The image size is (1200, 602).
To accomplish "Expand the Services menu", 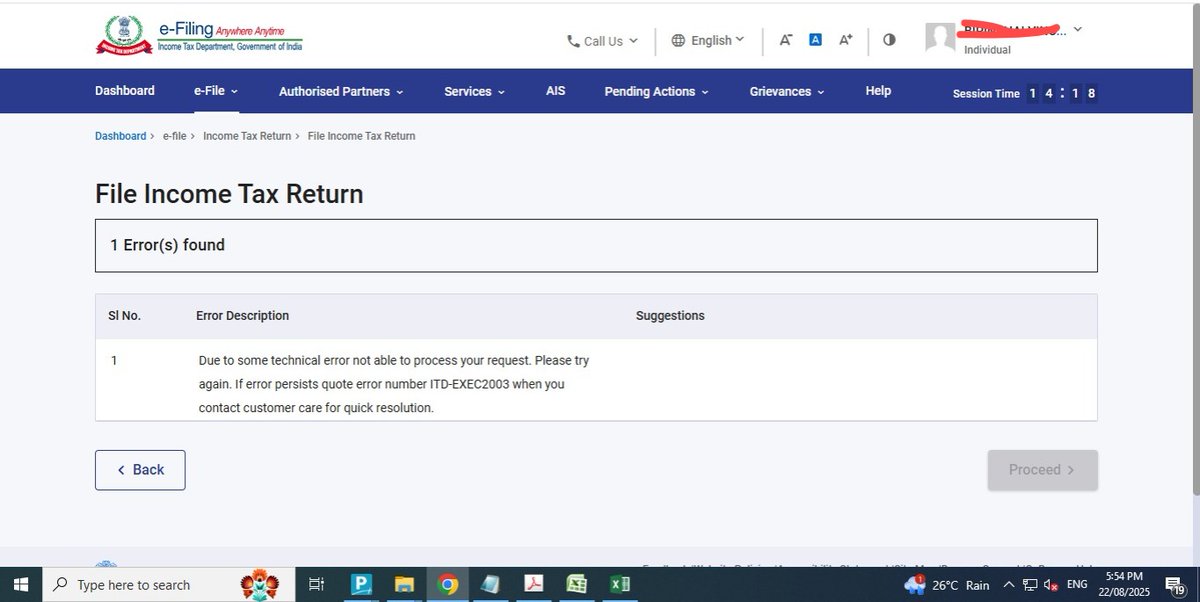I will click(x=474, y=91).
